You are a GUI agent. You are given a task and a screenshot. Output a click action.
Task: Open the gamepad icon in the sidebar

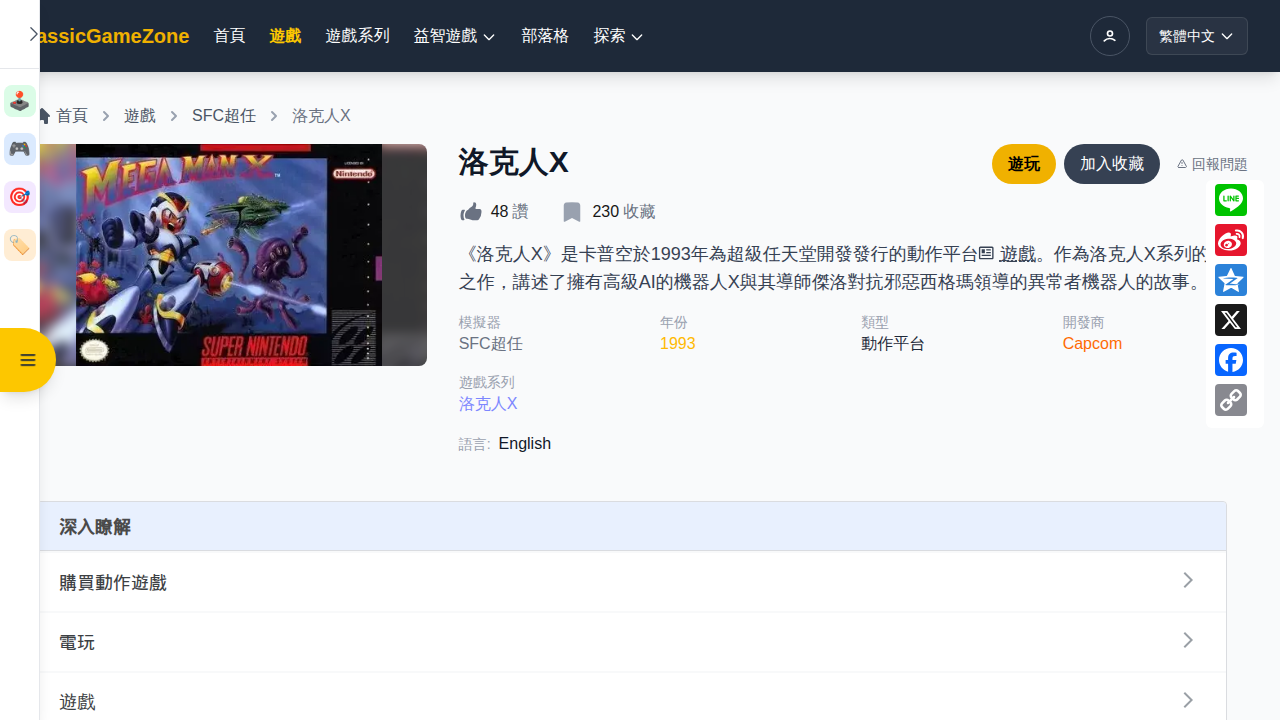pos(20,149)
